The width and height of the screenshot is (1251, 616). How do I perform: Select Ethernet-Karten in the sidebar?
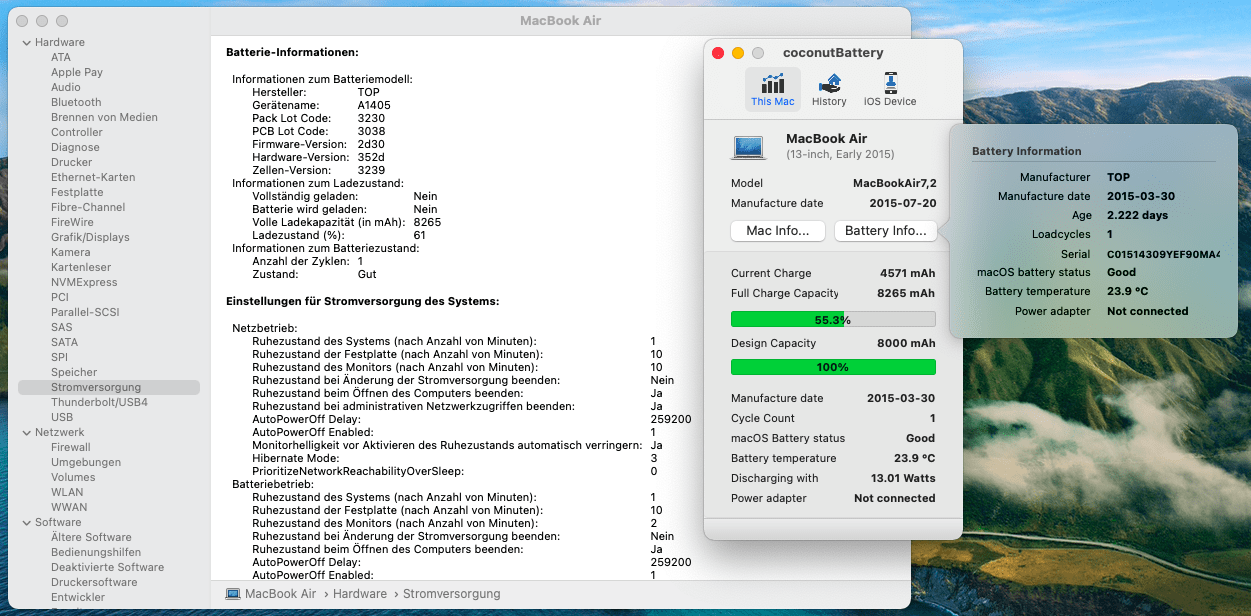click(x=93, y=177)
